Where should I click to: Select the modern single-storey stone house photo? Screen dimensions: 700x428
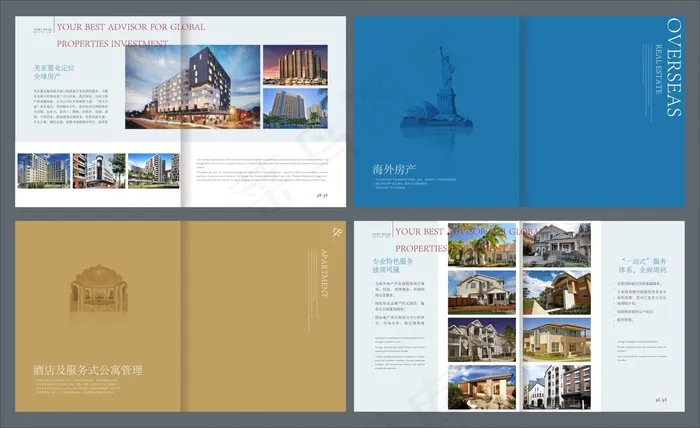click(482, 387)
